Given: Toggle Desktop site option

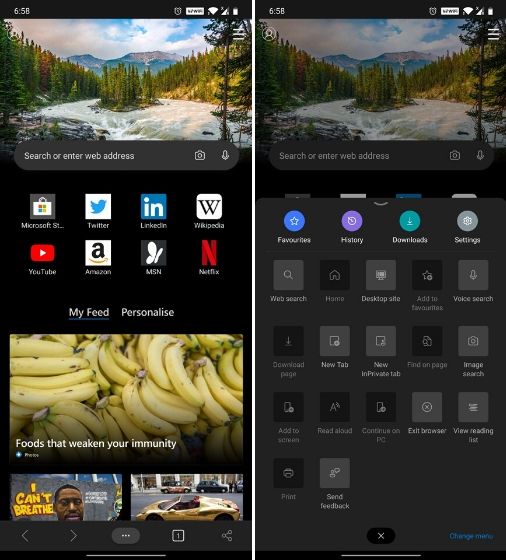Looking at the screenshot, I should [x=381, y=281].
